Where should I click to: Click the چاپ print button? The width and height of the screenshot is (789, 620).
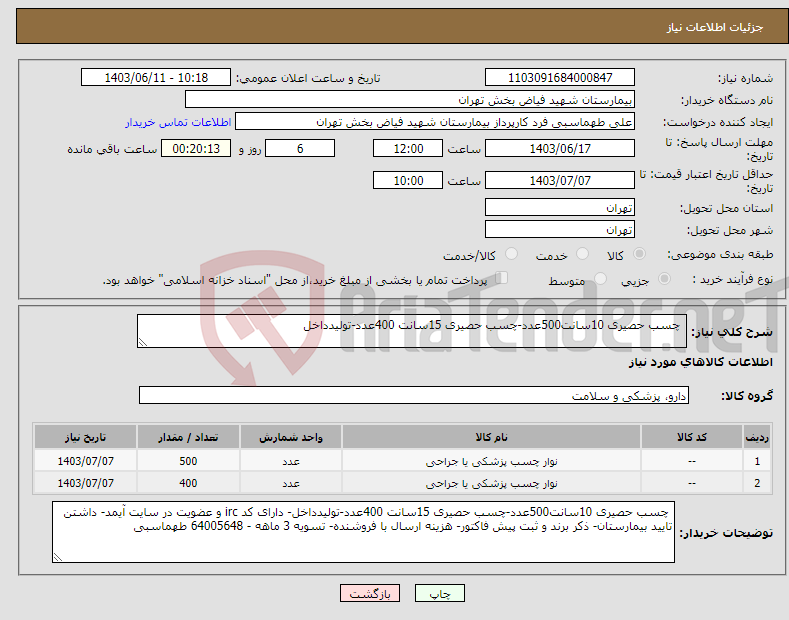click(x=439, y=593)
